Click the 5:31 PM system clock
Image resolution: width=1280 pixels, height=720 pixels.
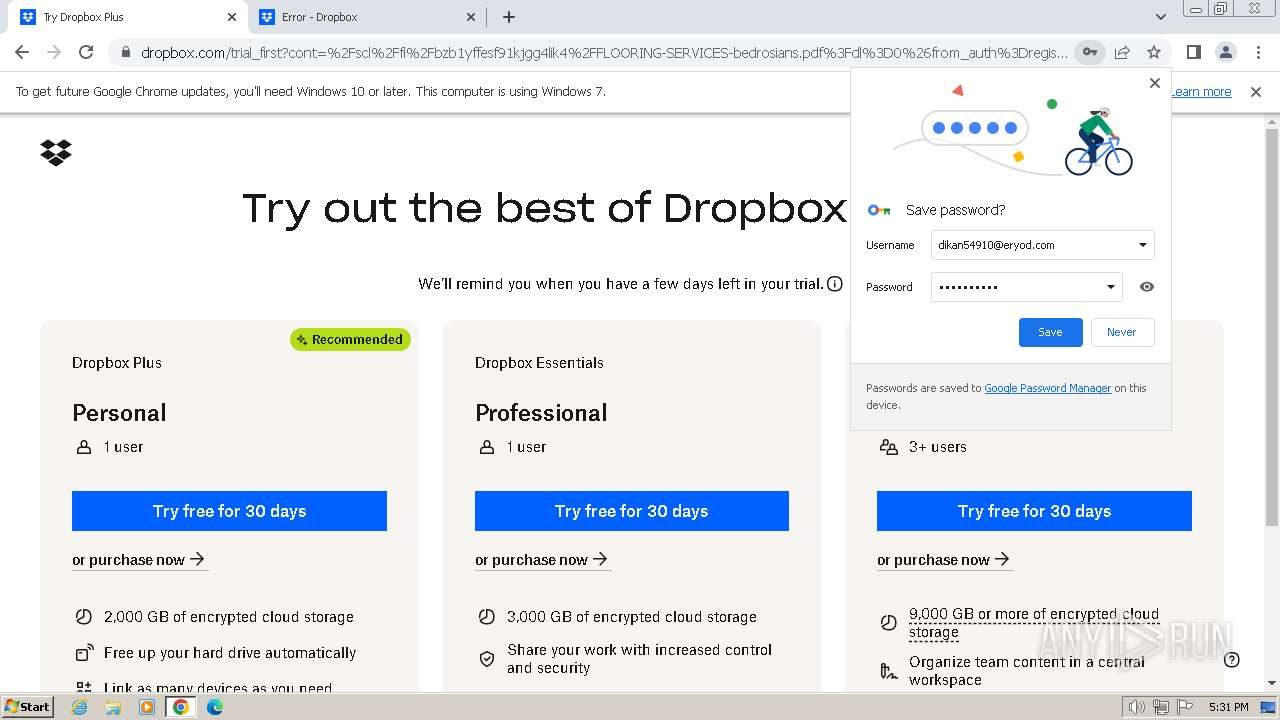point(1228,707)
